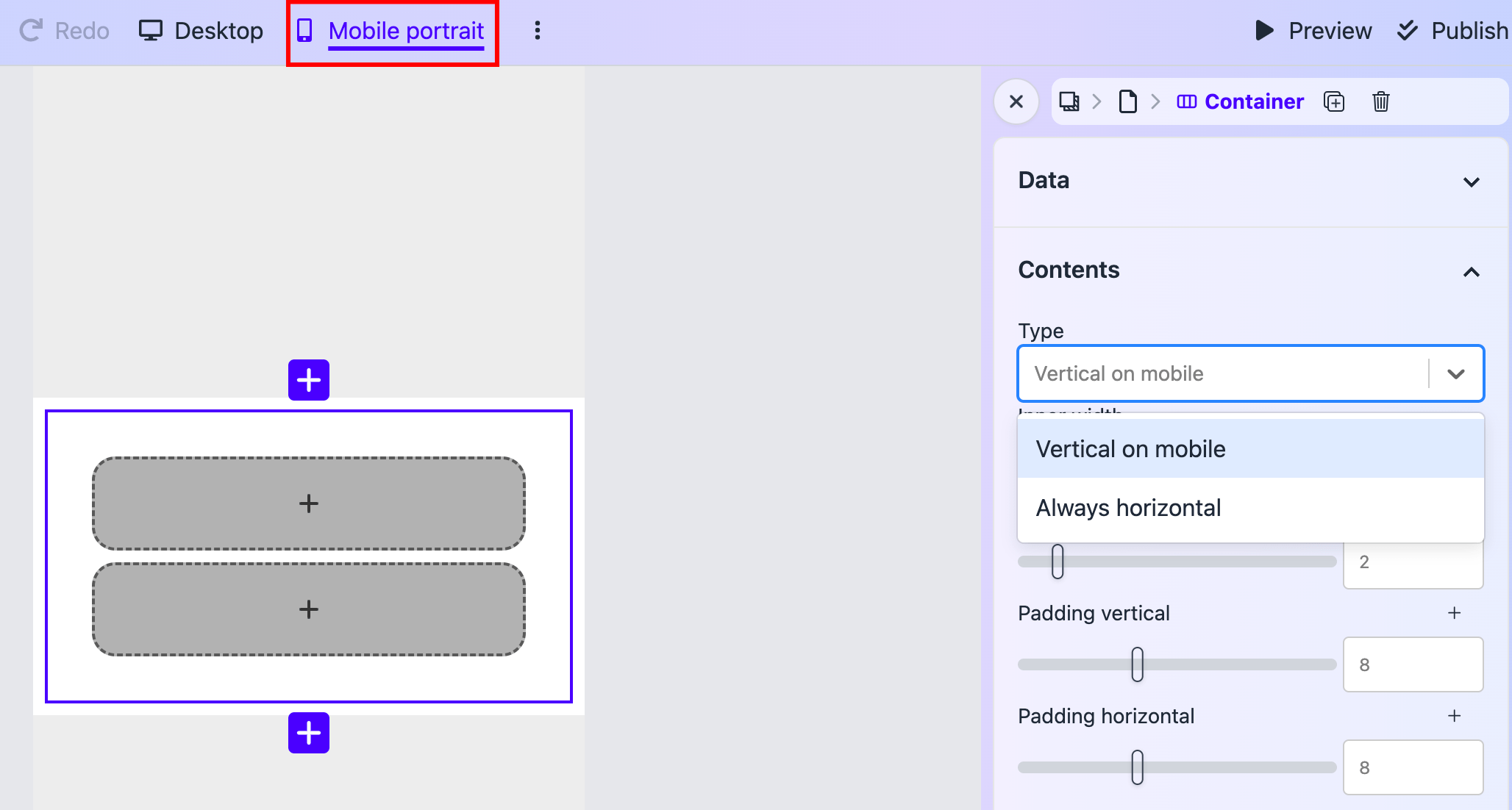Screen dimensions: 1512x810
Task: Add block above container with plus
Action: pos(309,380)
